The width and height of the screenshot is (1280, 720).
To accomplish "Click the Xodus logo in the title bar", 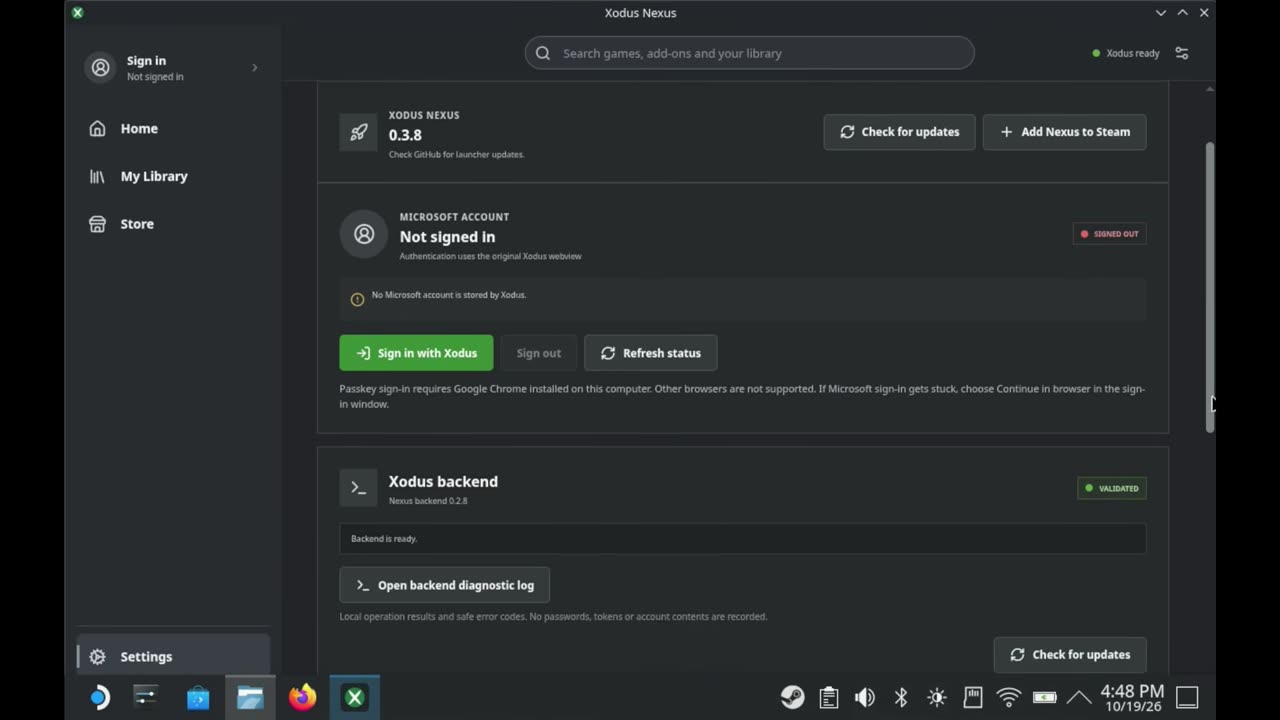I will (78, 13).
